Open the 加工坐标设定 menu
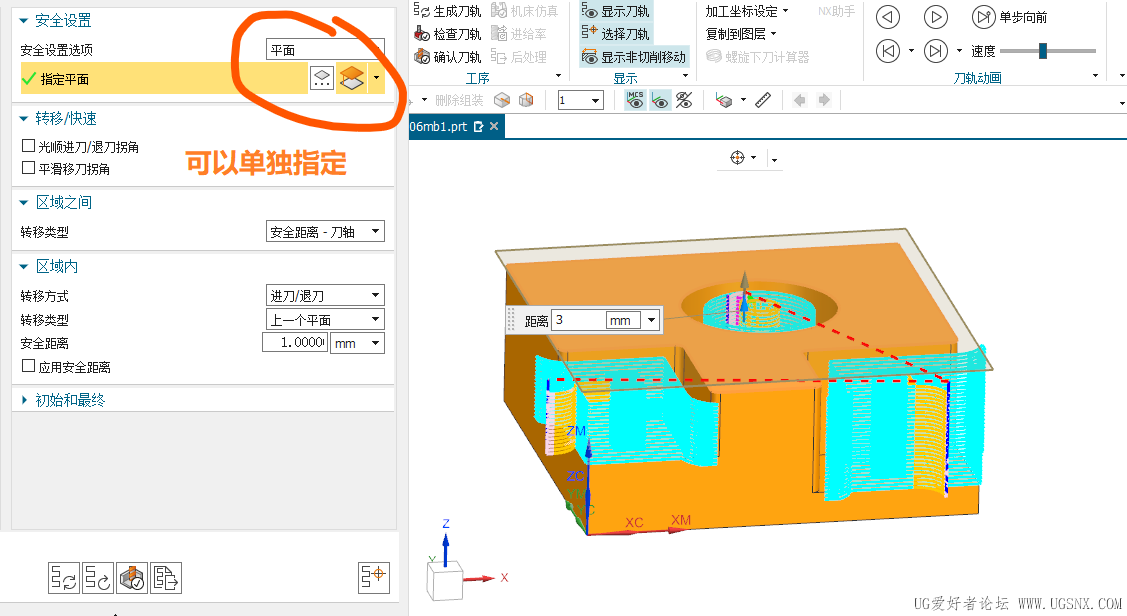The height and width of the screenshot is (616, 1127). coord(747,11)
